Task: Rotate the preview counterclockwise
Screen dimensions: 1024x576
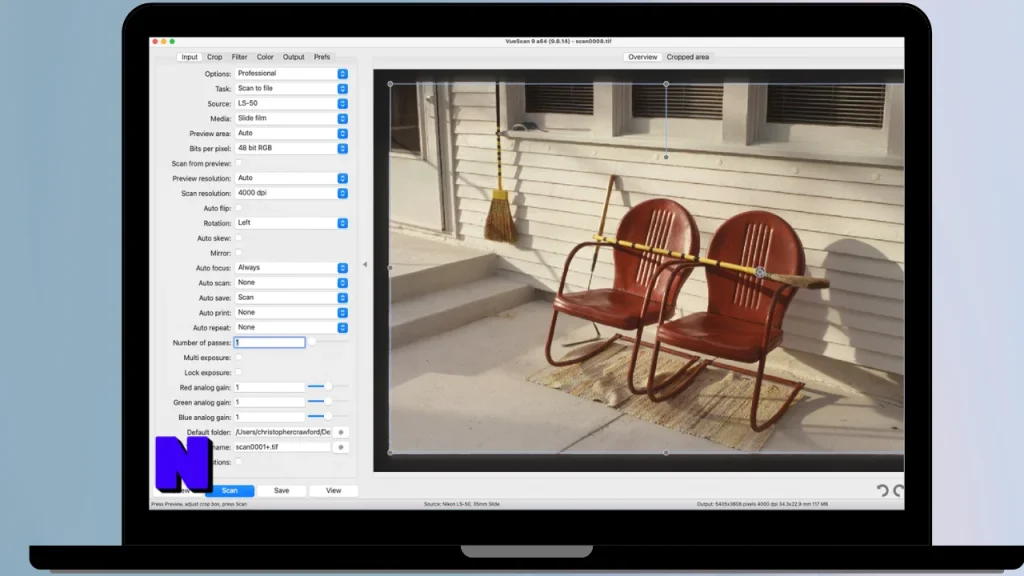Action: 882,490
